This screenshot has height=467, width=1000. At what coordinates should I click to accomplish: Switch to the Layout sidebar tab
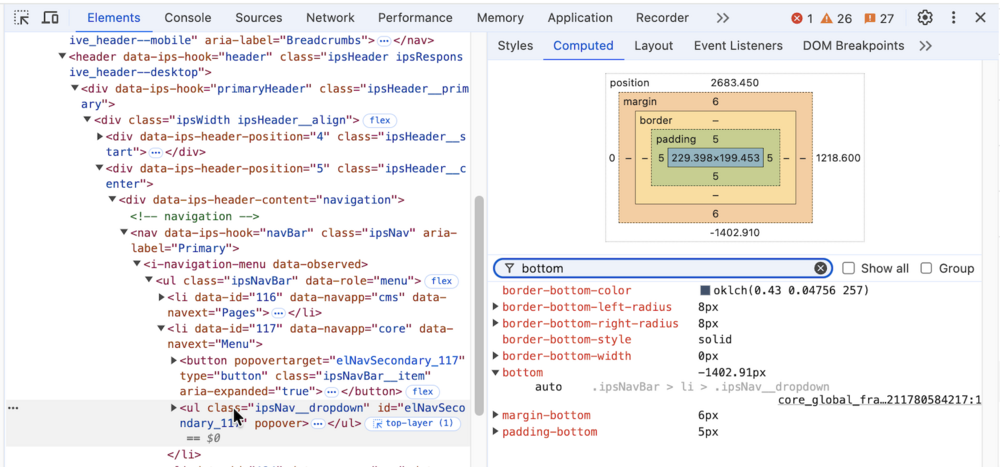pos(653,46)
